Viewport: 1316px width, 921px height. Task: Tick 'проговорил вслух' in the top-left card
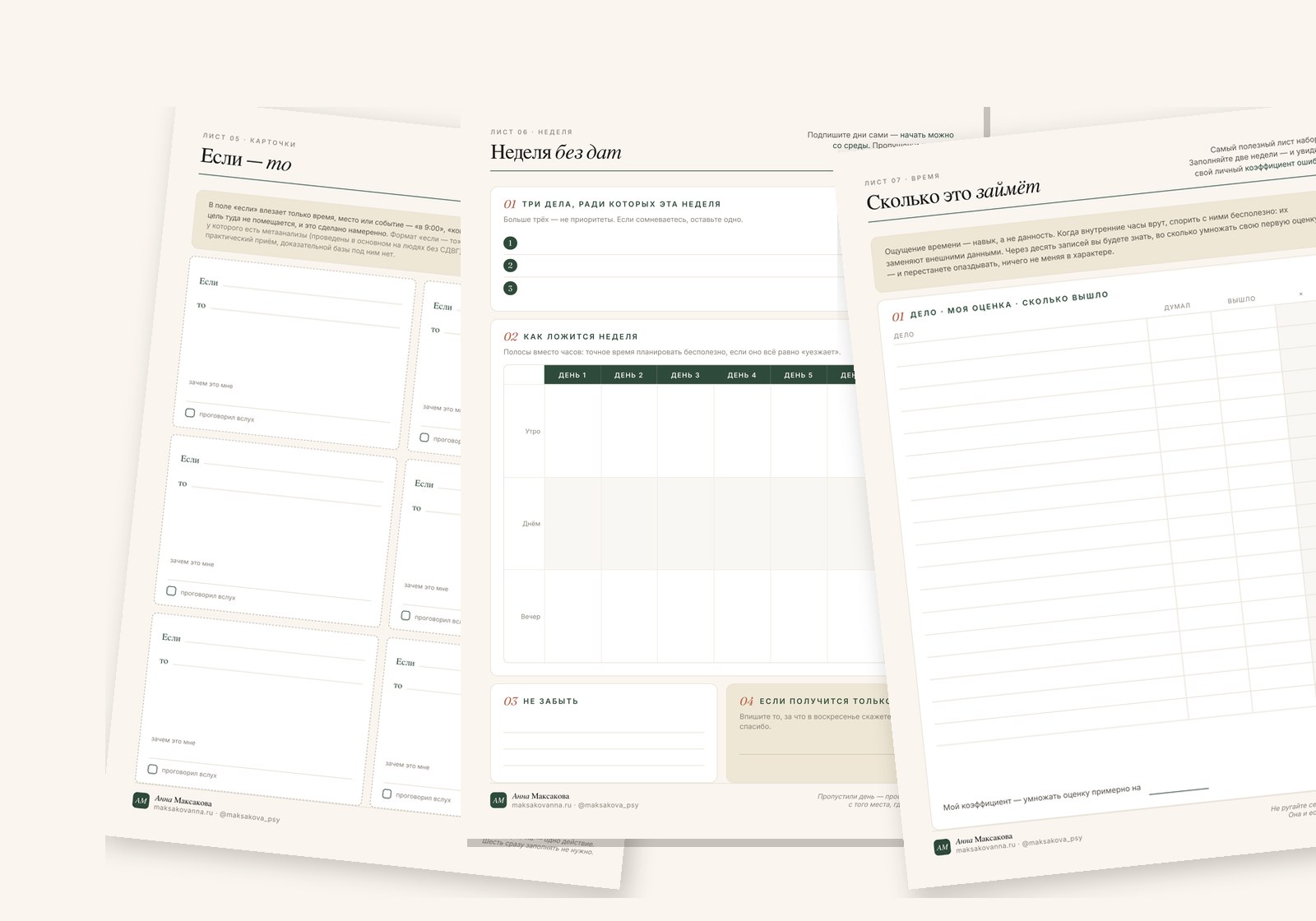[190, 413]
